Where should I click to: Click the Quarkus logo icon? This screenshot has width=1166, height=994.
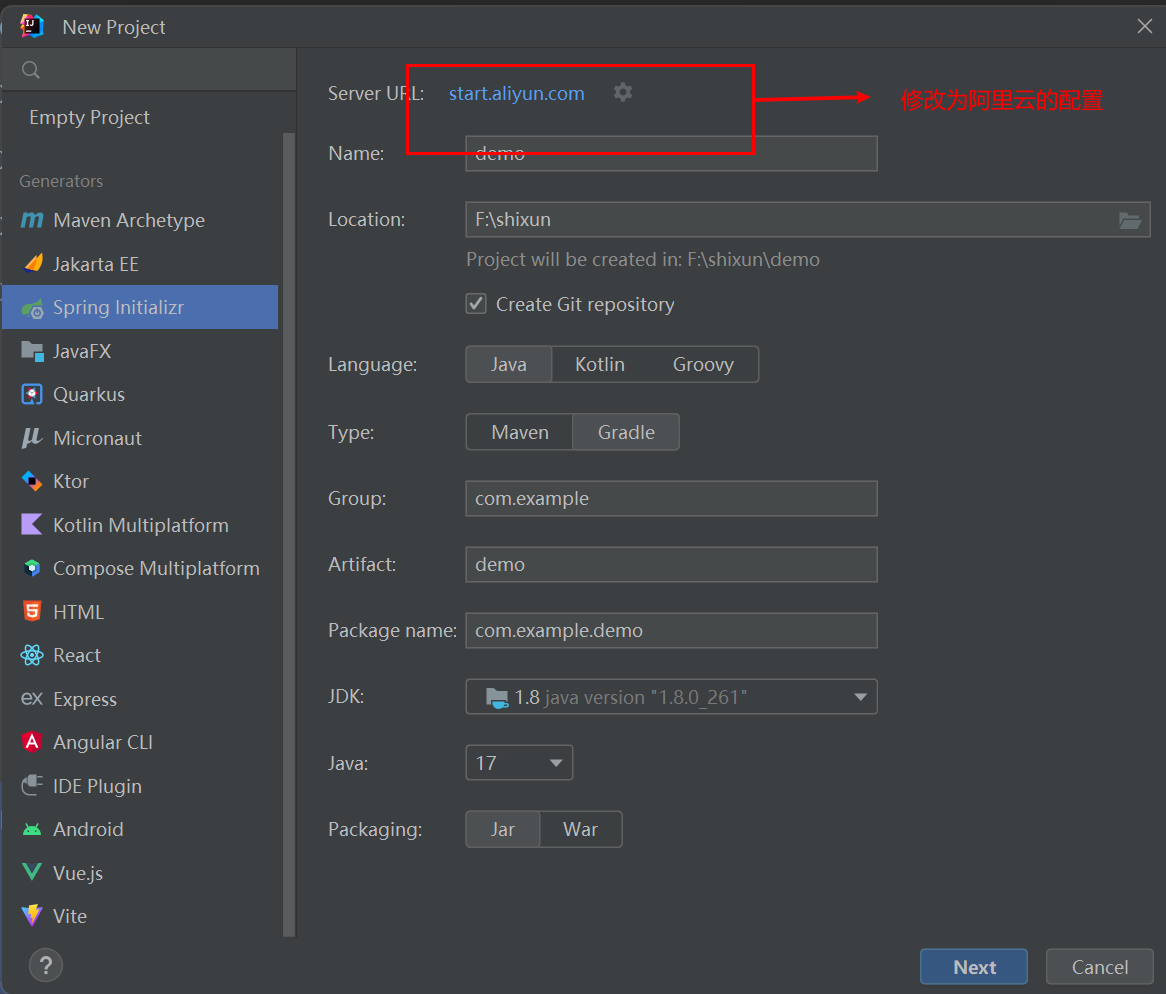32,394
